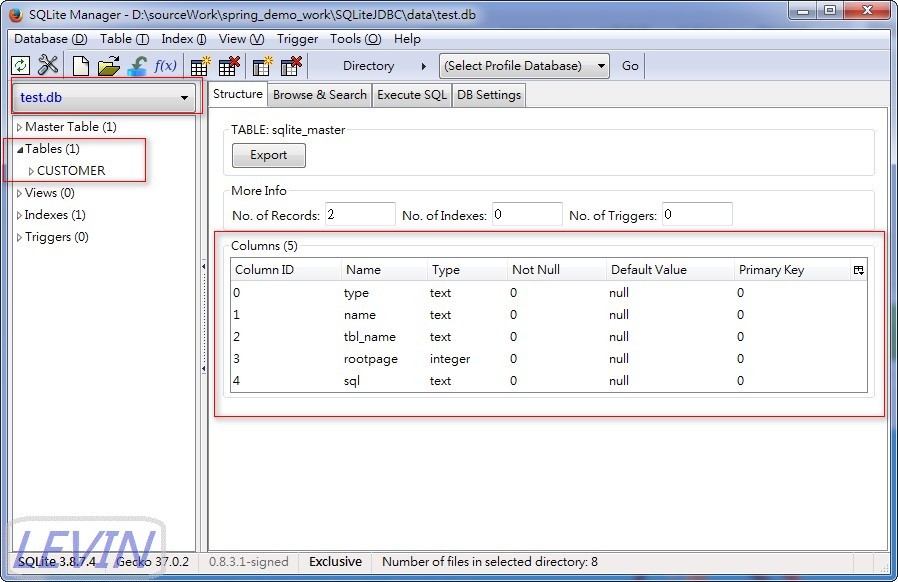The height and width of the screenshot is (582, 898).
Task: Click the create table icon
Action: pos(199,65)
